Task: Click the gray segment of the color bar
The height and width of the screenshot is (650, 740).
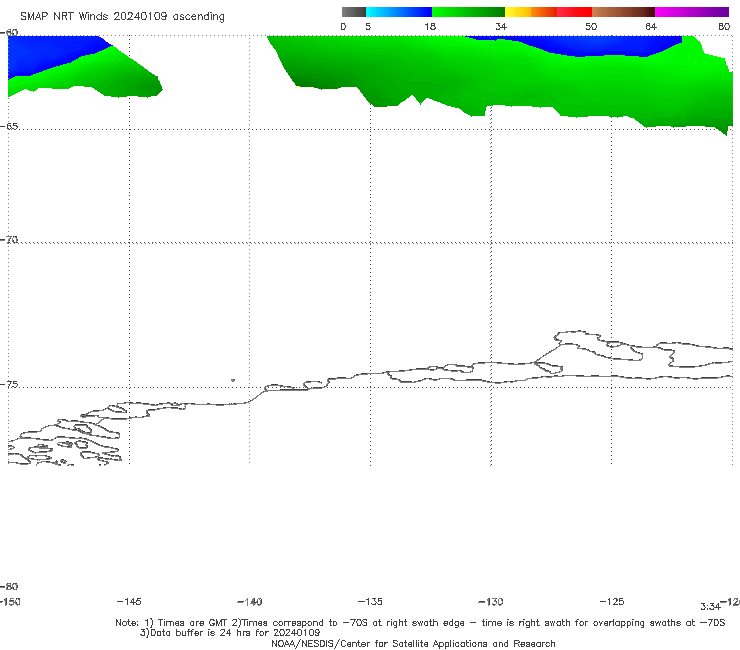Action: tap(354, 12)
